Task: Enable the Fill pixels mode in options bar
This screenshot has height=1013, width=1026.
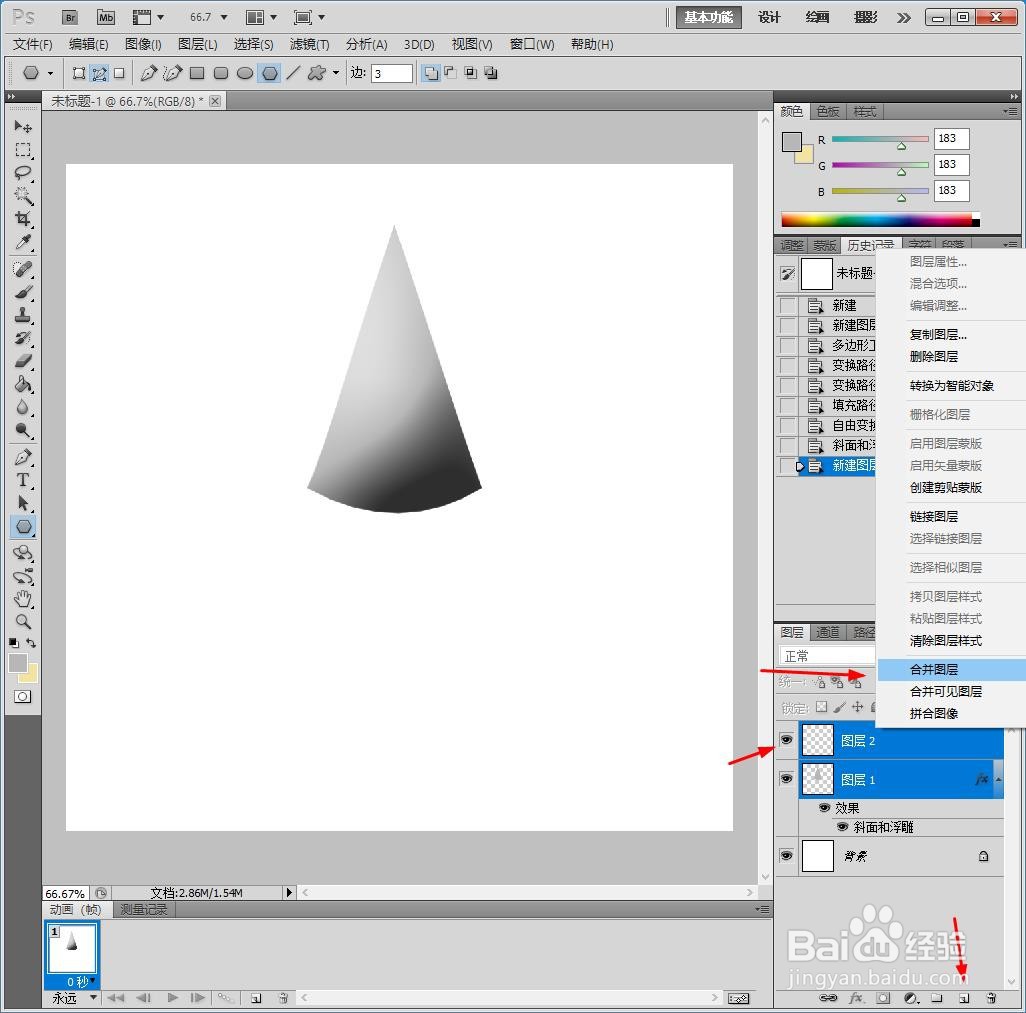Action: coord(119,73)
